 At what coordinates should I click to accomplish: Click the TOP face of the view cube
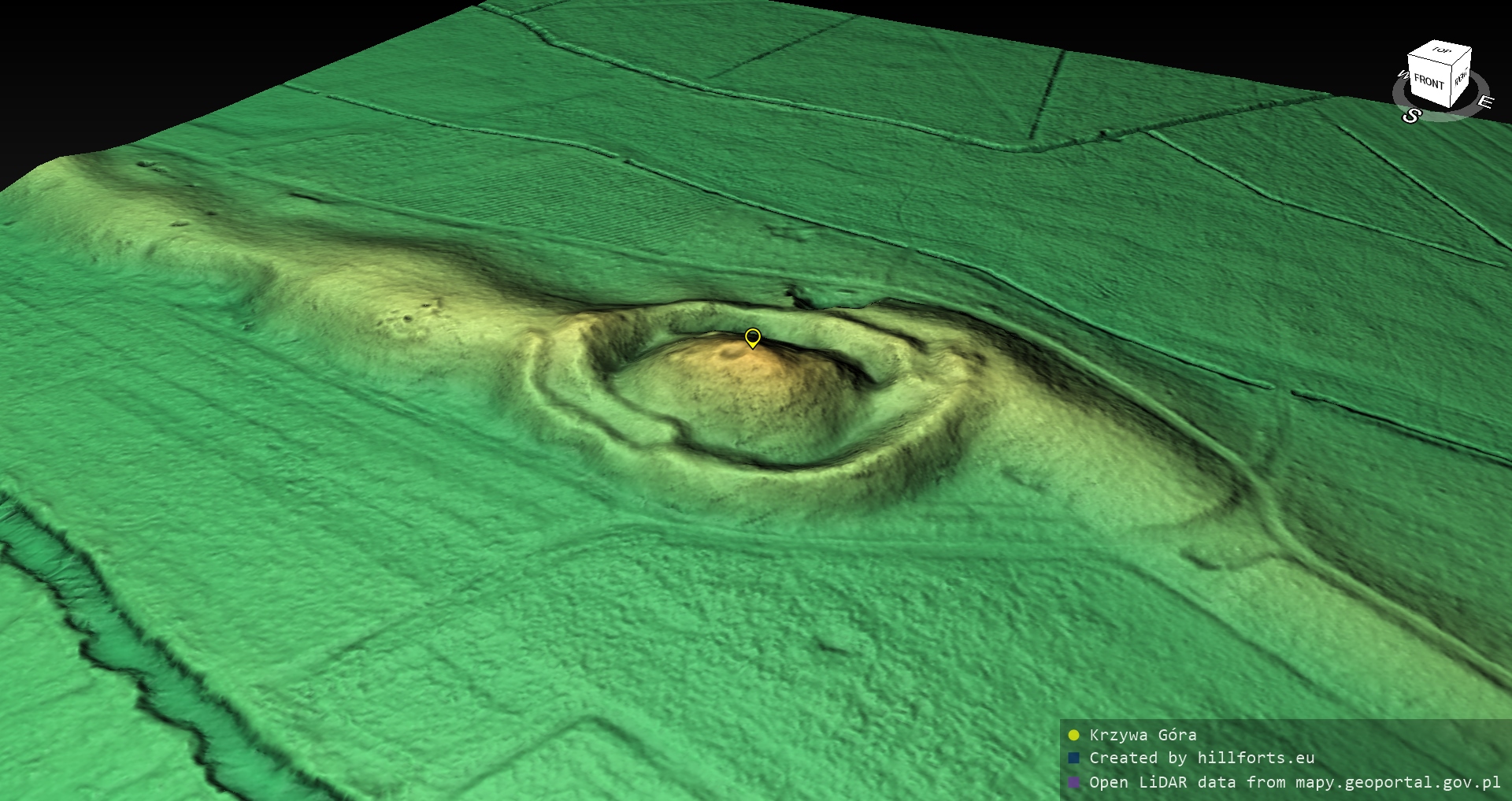coord(1441,52)
